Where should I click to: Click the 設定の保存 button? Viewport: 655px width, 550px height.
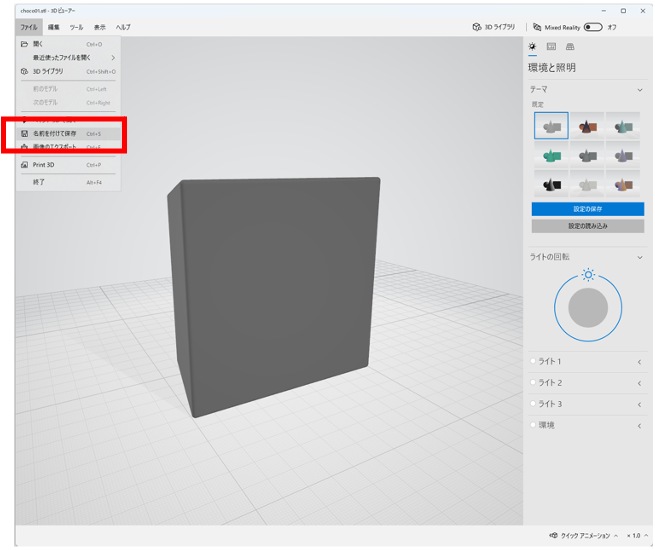588,209
